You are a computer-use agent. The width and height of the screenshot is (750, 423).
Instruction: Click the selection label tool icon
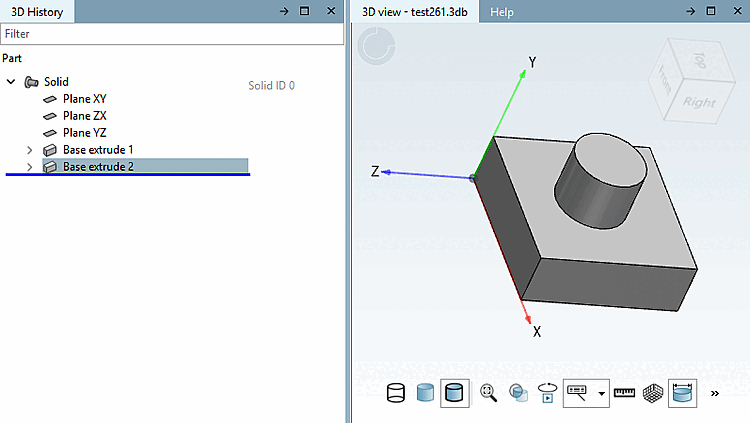point(577,393)
